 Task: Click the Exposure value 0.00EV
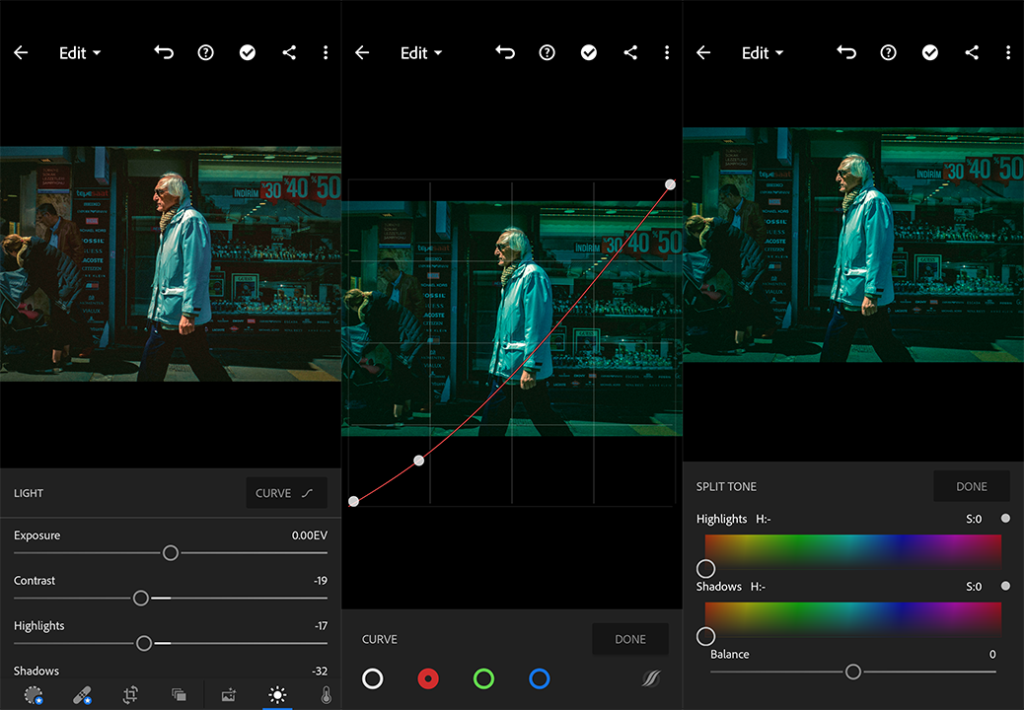[x=310, y=536]
